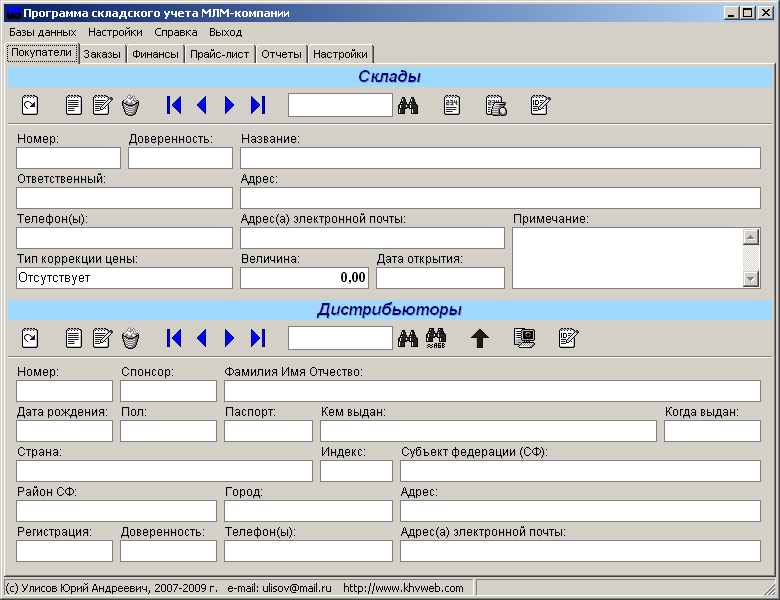This screenshot has width=780, height=600.
Task: Click edit record icon in Склады toolbar
Action: (102, 105)
